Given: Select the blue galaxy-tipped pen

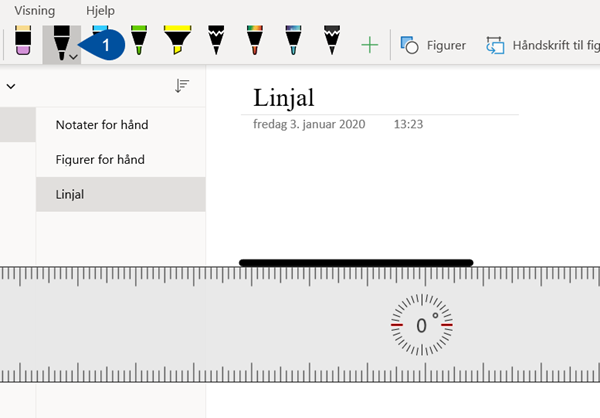Looking at the screenshot, I should click(x=293, y=40).
